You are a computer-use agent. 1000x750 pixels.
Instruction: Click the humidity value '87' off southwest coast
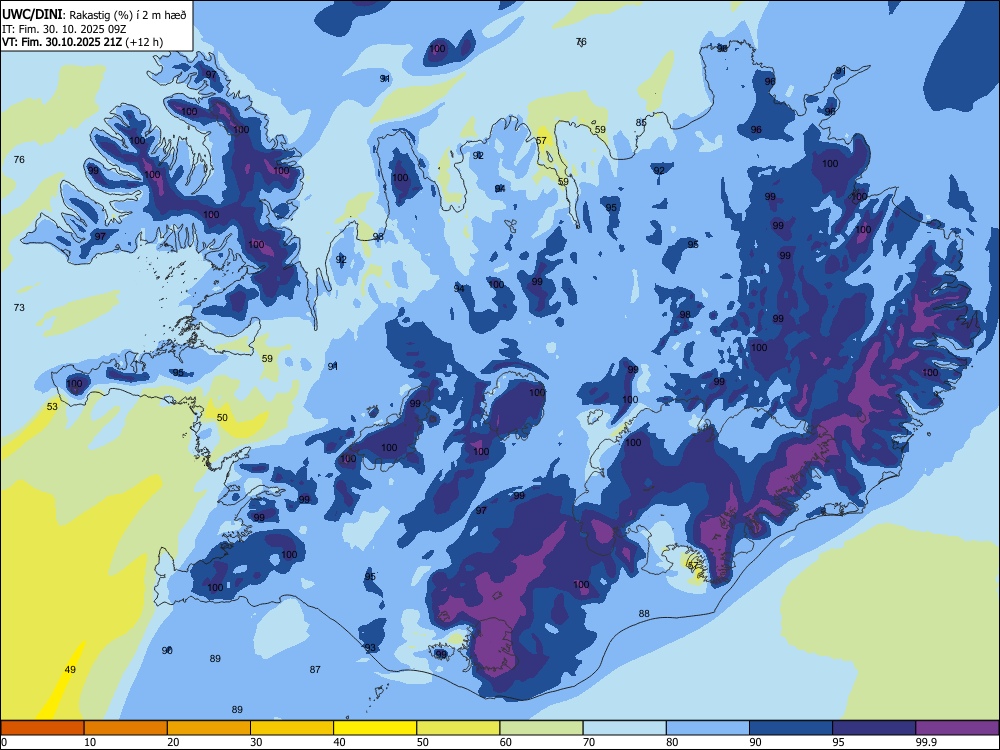click(x=315, y=669)
